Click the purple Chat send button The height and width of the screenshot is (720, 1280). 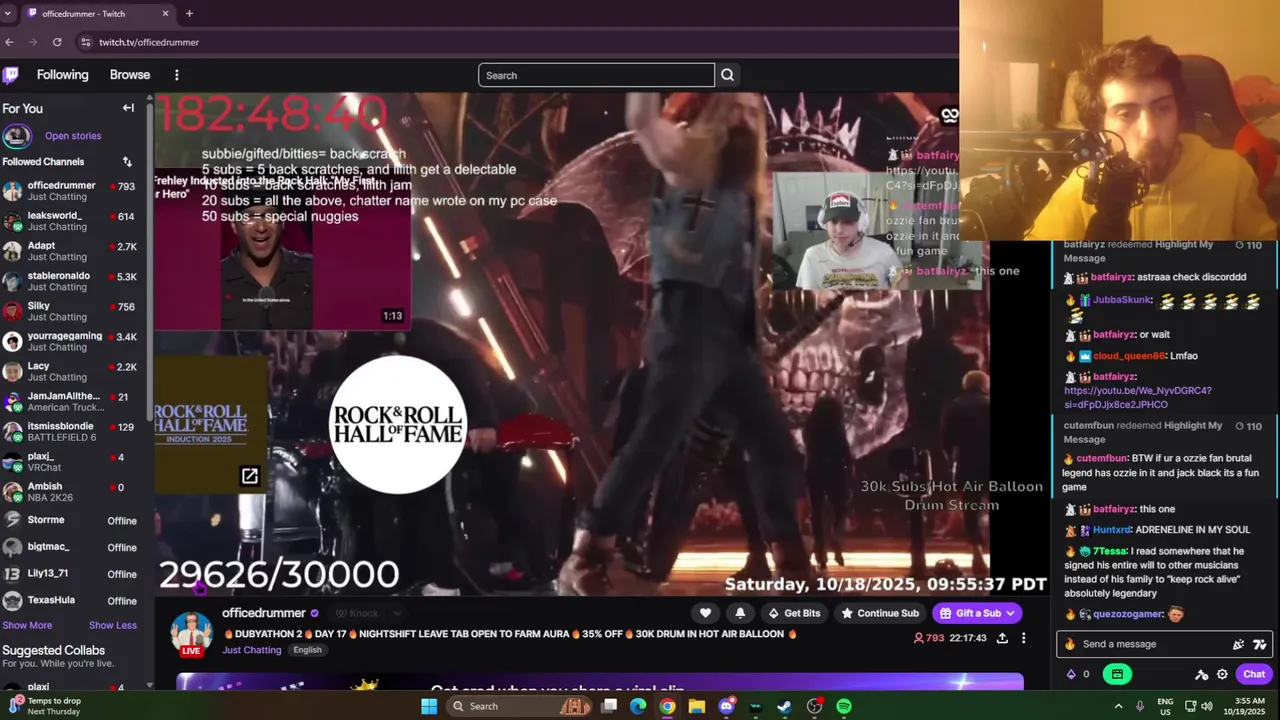[1254, 674]
